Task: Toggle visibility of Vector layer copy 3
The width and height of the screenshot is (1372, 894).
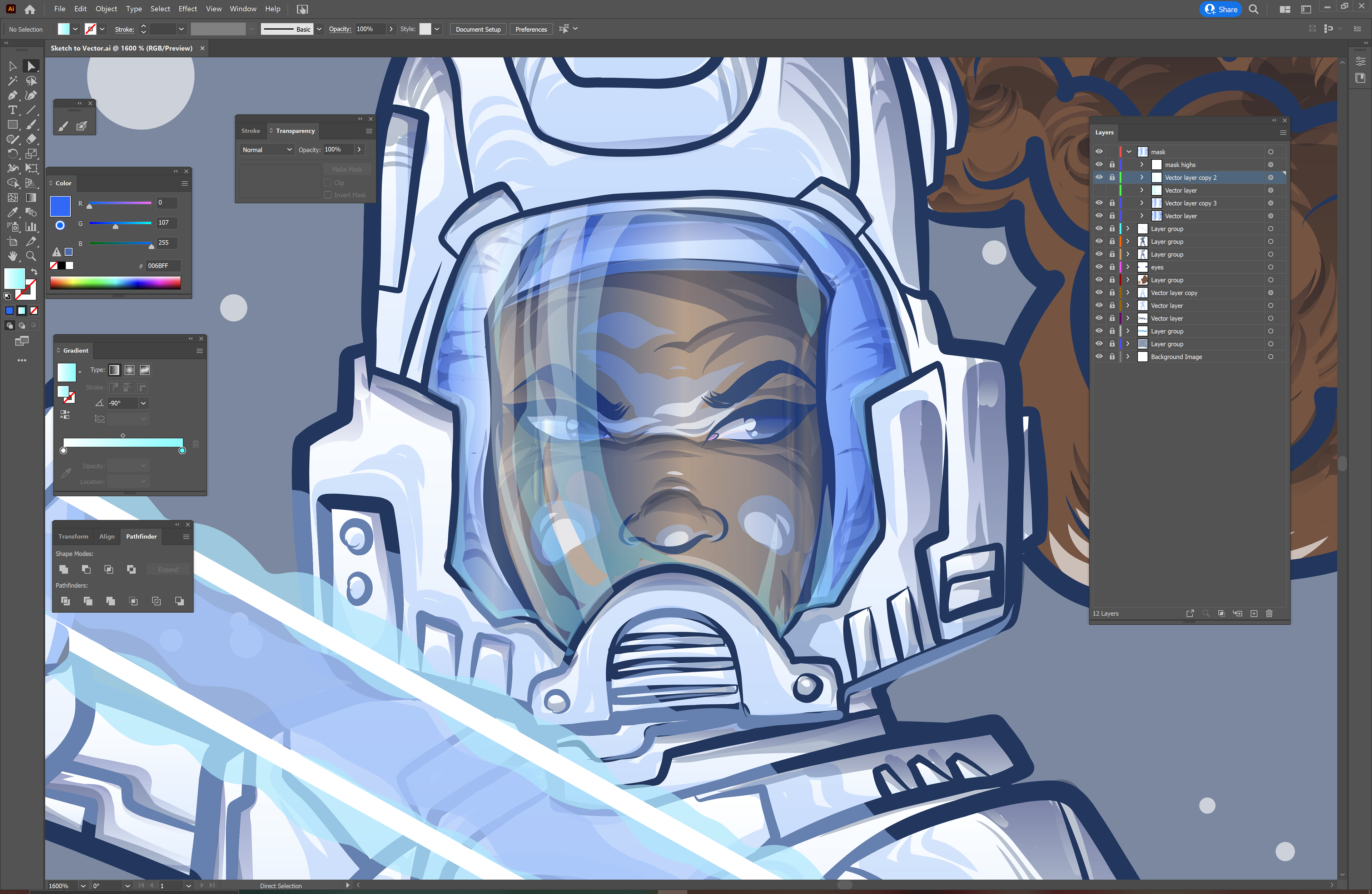Action: coord(1099,203)
